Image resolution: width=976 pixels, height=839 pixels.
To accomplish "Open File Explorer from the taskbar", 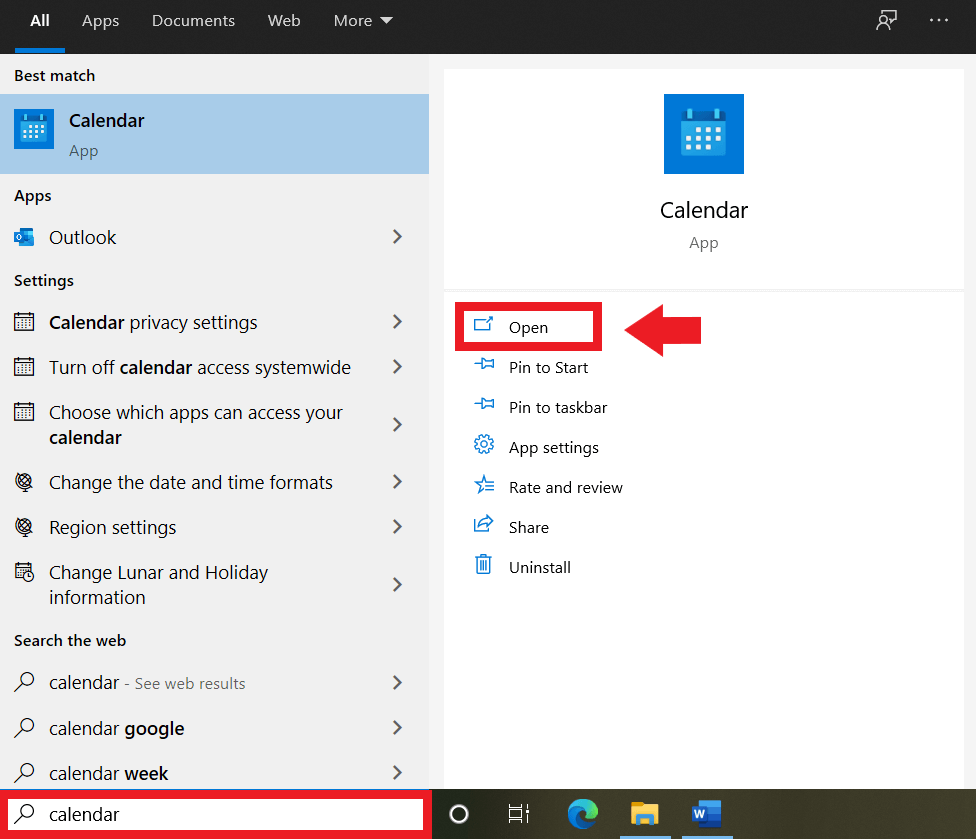I will (x=644, y=814).
